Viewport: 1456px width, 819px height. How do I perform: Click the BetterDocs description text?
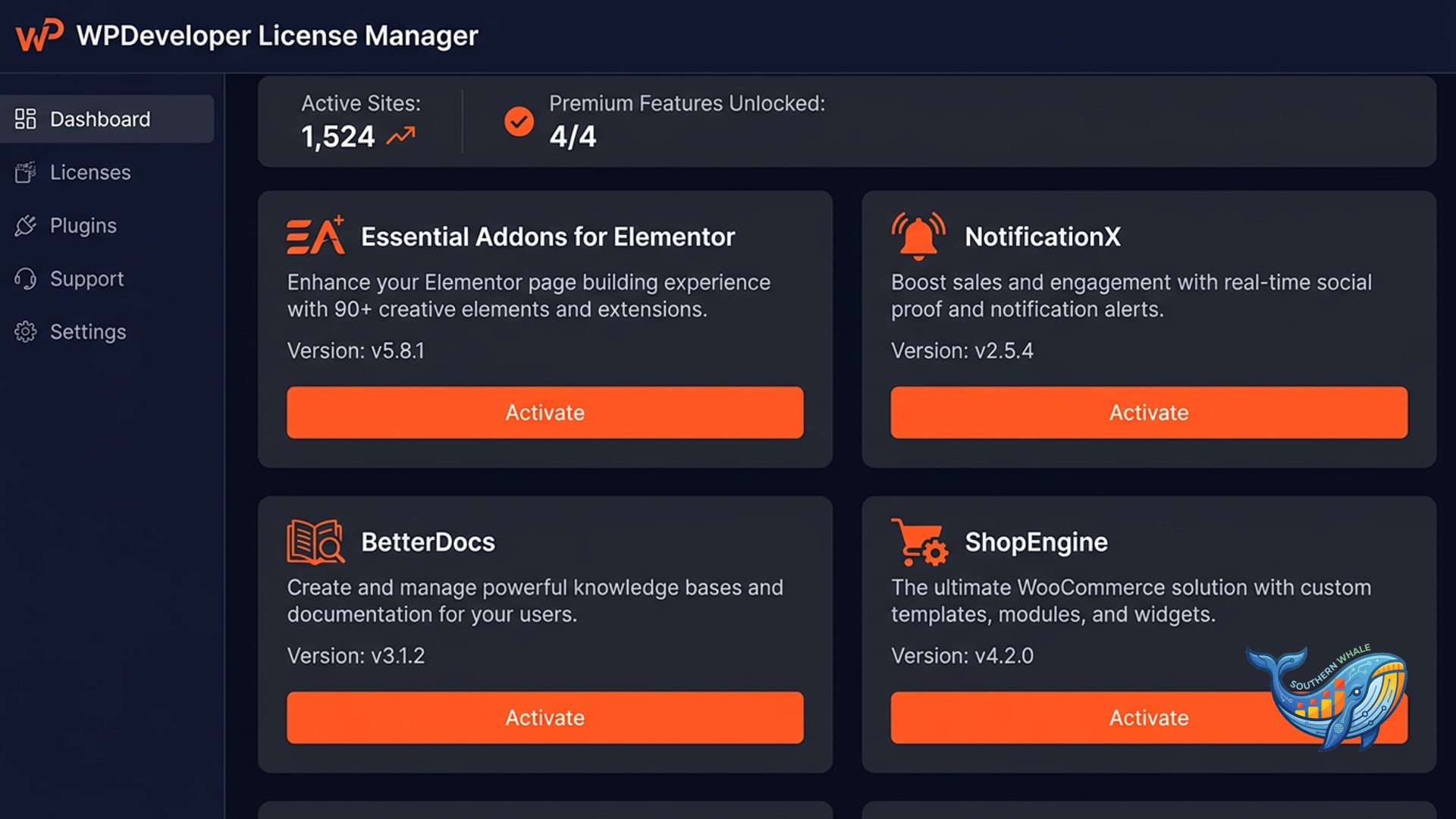pos(535,601)
